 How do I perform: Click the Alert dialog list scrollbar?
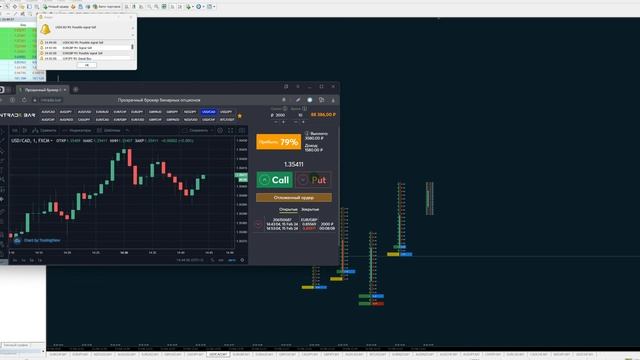(x=132, y=47)
